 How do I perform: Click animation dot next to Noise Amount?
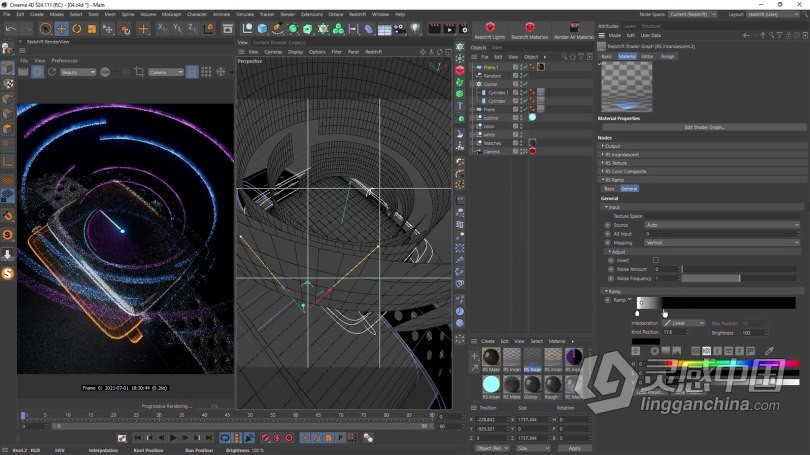(611, 269)
